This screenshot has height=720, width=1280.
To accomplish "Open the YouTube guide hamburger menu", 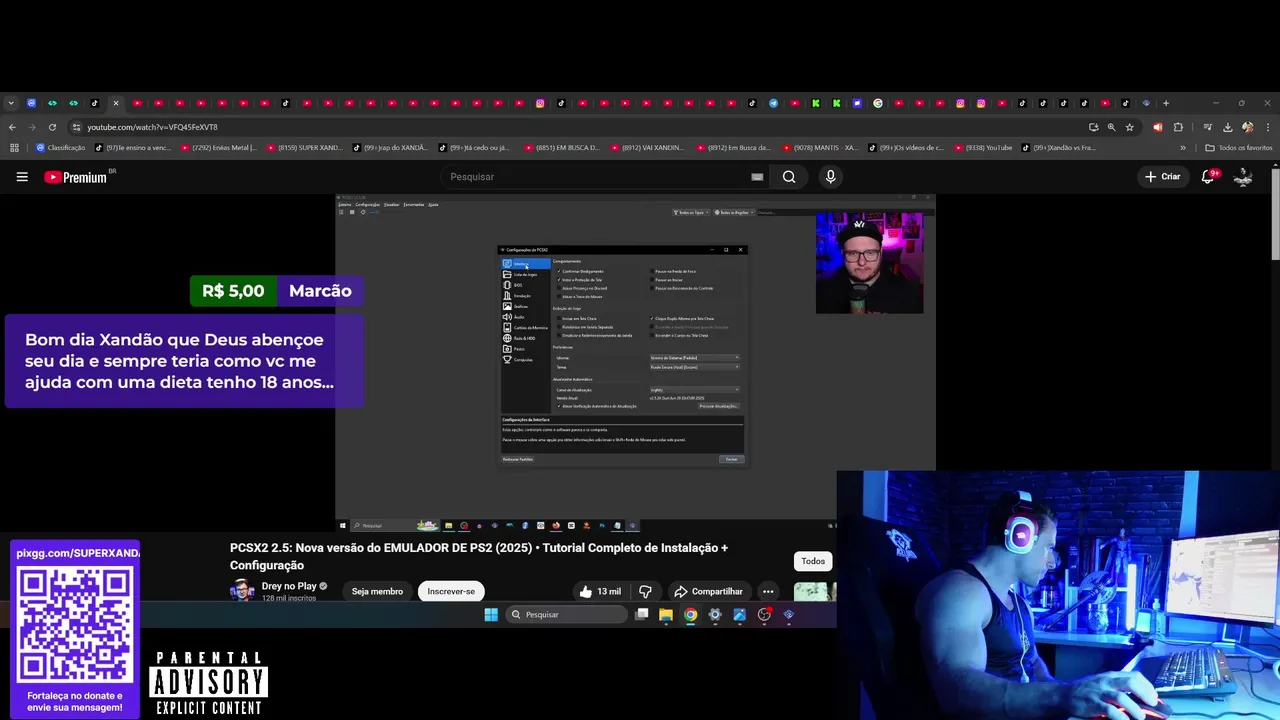I will (x=22, y=177).
